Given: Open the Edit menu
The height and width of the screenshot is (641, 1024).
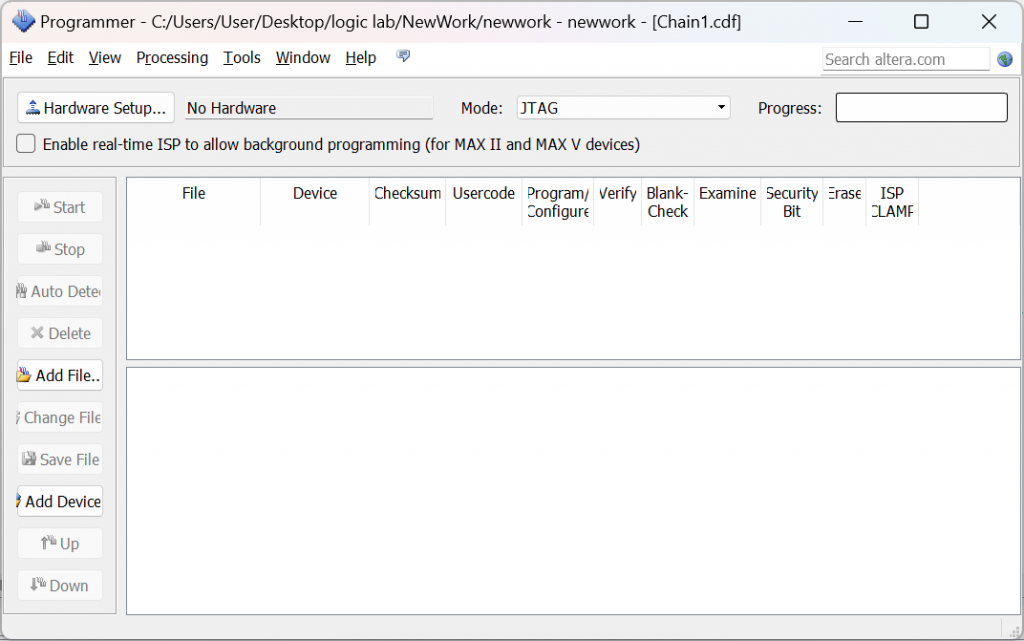Looking at the screenshot, I should pos(60,57).
